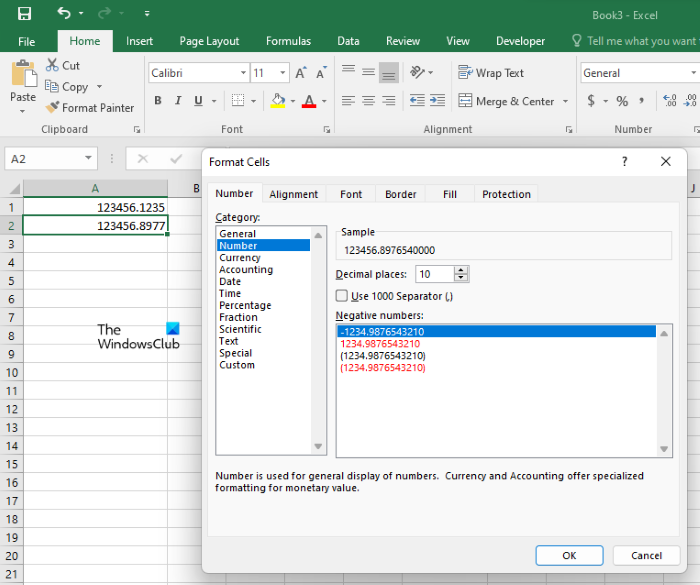Viewport: 700px width, 585px height.
Task: Open the Page Layout ribbon tab
Action: [x=209, y=41]
